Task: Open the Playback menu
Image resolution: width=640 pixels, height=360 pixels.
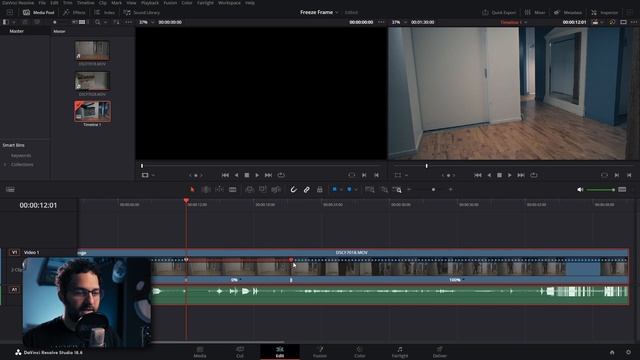Action: (150, 3)
